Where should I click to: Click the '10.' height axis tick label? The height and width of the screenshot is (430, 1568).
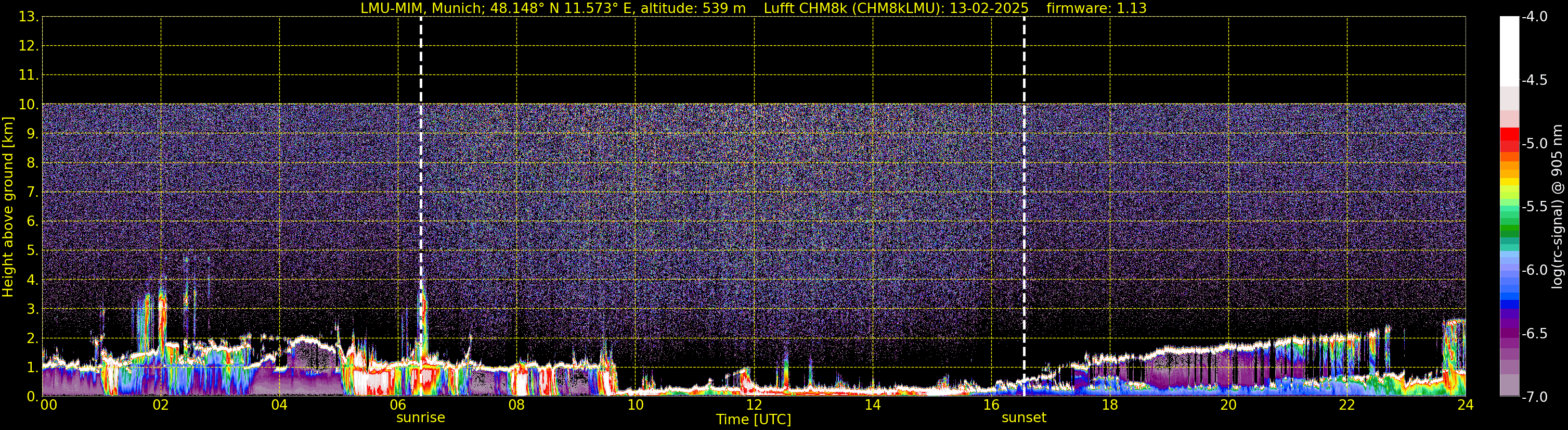(x=29, y=105)
